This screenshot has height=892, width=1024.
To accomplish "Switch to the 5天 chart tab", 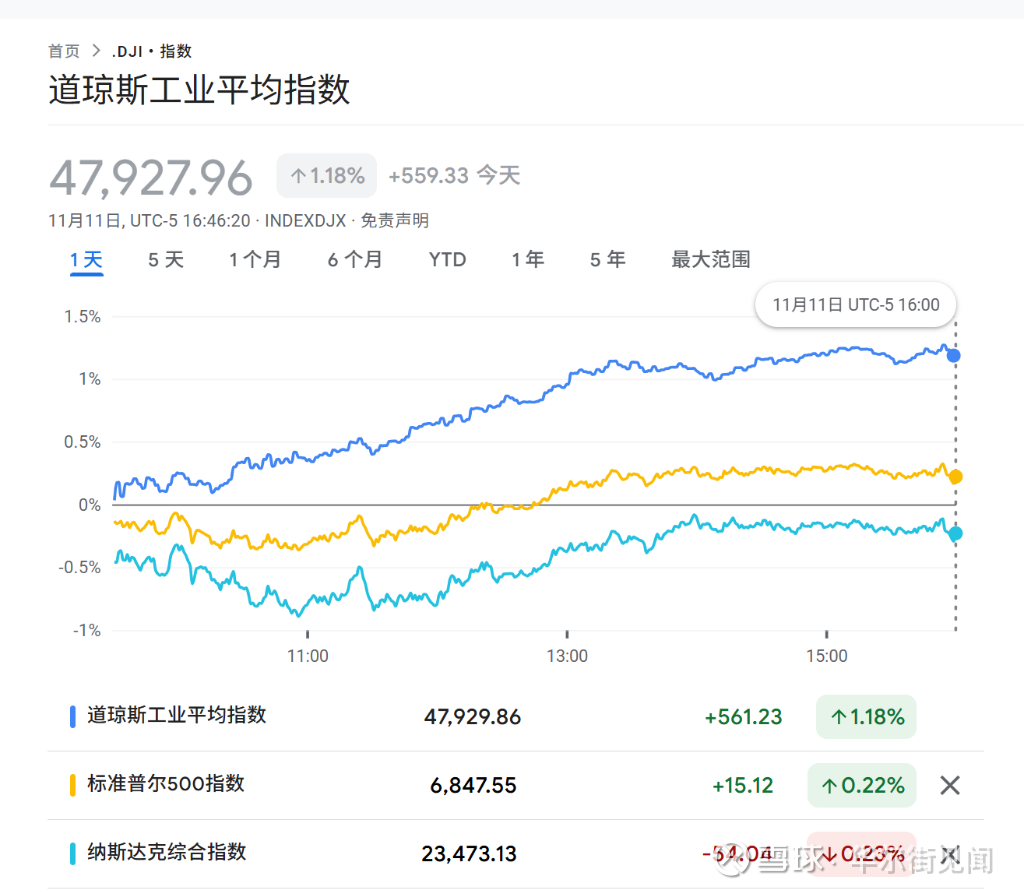I will [x=165, y=259].
